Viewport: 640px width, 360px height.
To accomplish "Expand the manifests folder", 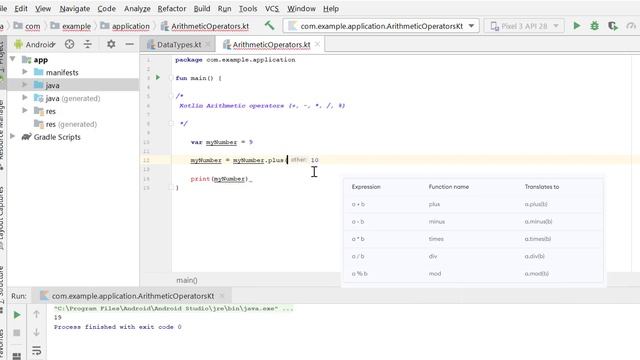I will click(25, 72).
